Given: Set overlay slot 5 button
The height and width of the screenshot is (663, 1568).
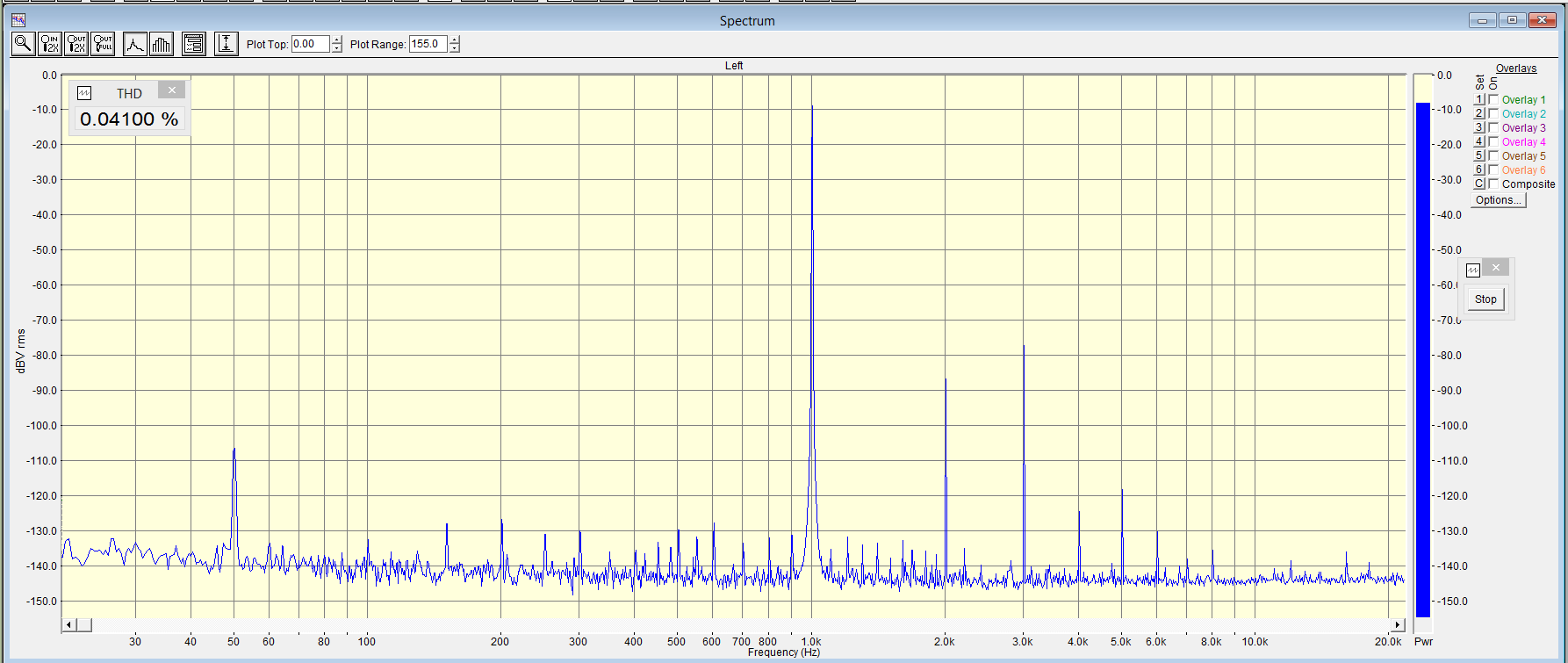Looking at the screenshot, I should (1479, 155).
